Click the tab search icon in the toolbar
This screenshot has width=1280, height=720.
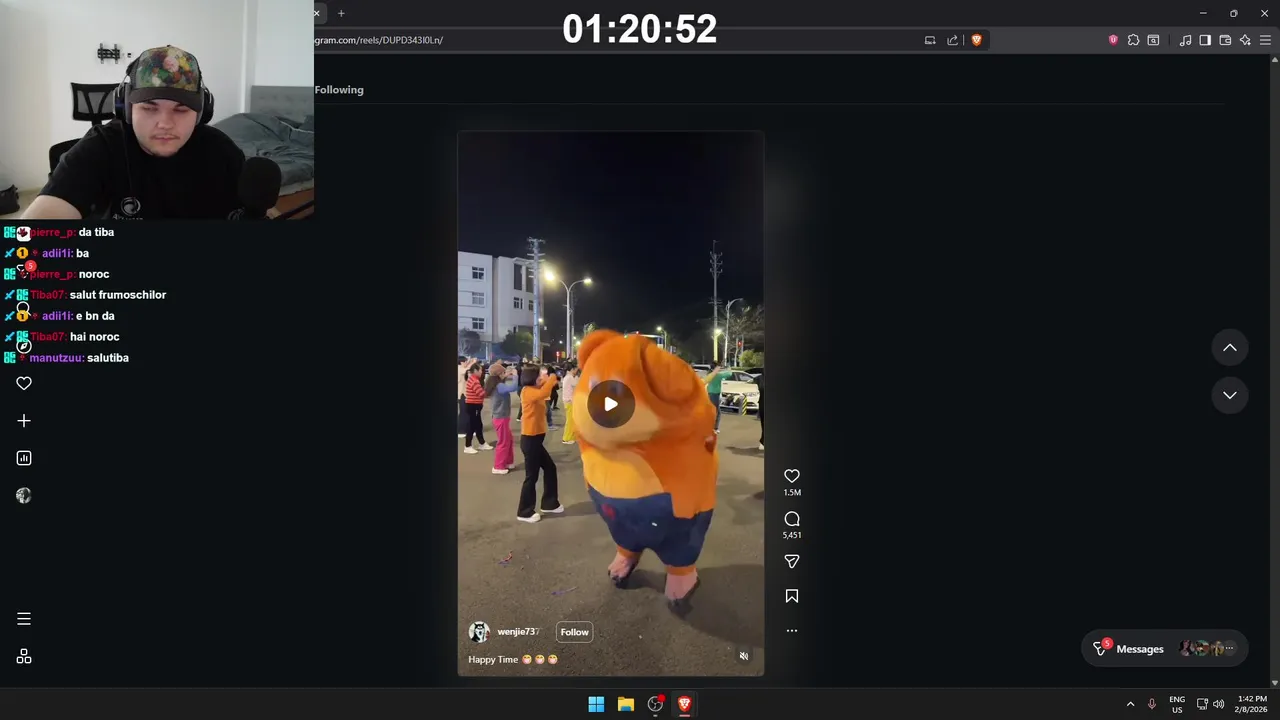point(1153,40)
